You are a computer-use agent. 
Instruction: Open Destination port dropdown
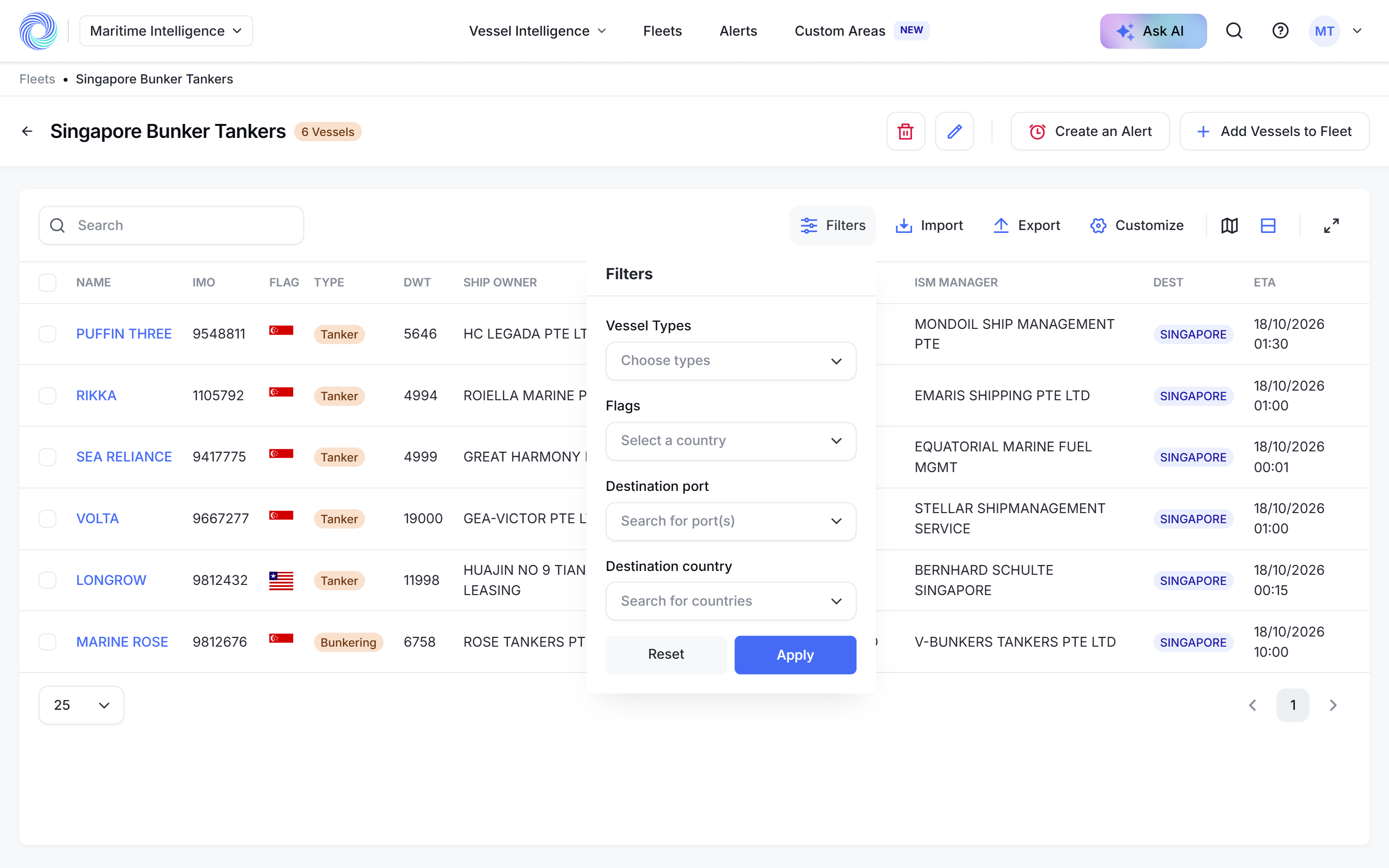(x=731, y=521)
